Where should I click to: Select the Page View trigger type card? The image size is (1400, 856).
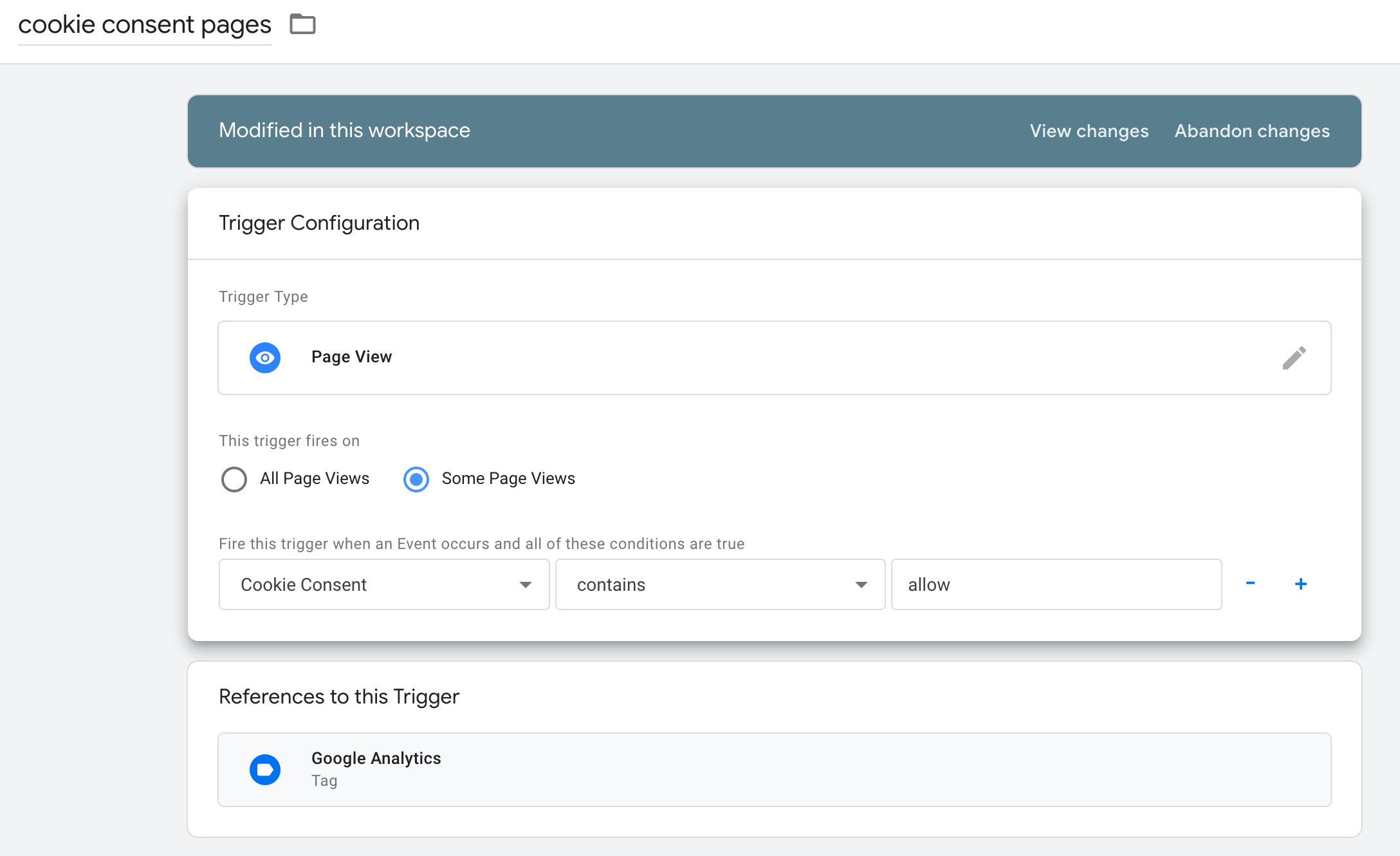point(708,357)
